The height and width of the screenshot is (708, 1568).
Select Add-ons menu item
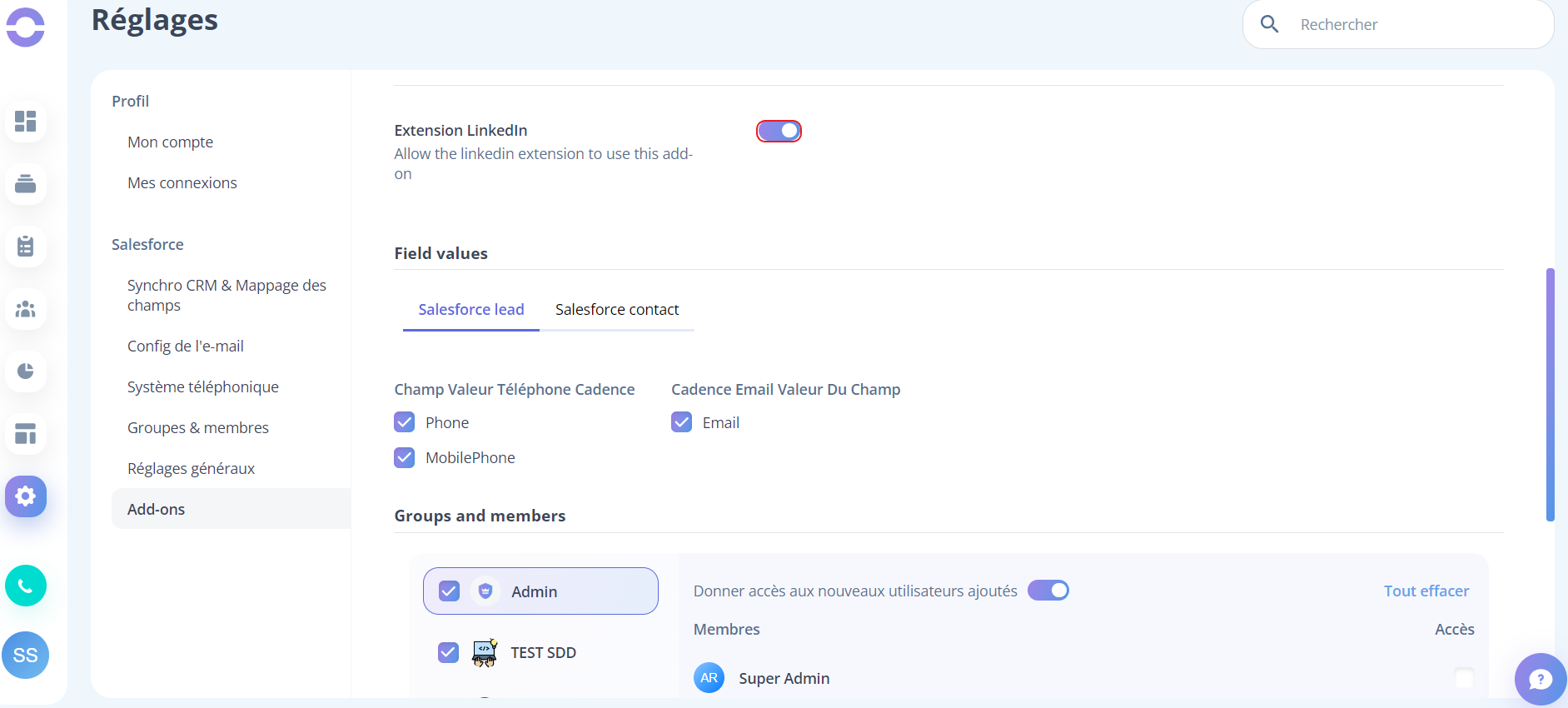[x=231, y=509]
